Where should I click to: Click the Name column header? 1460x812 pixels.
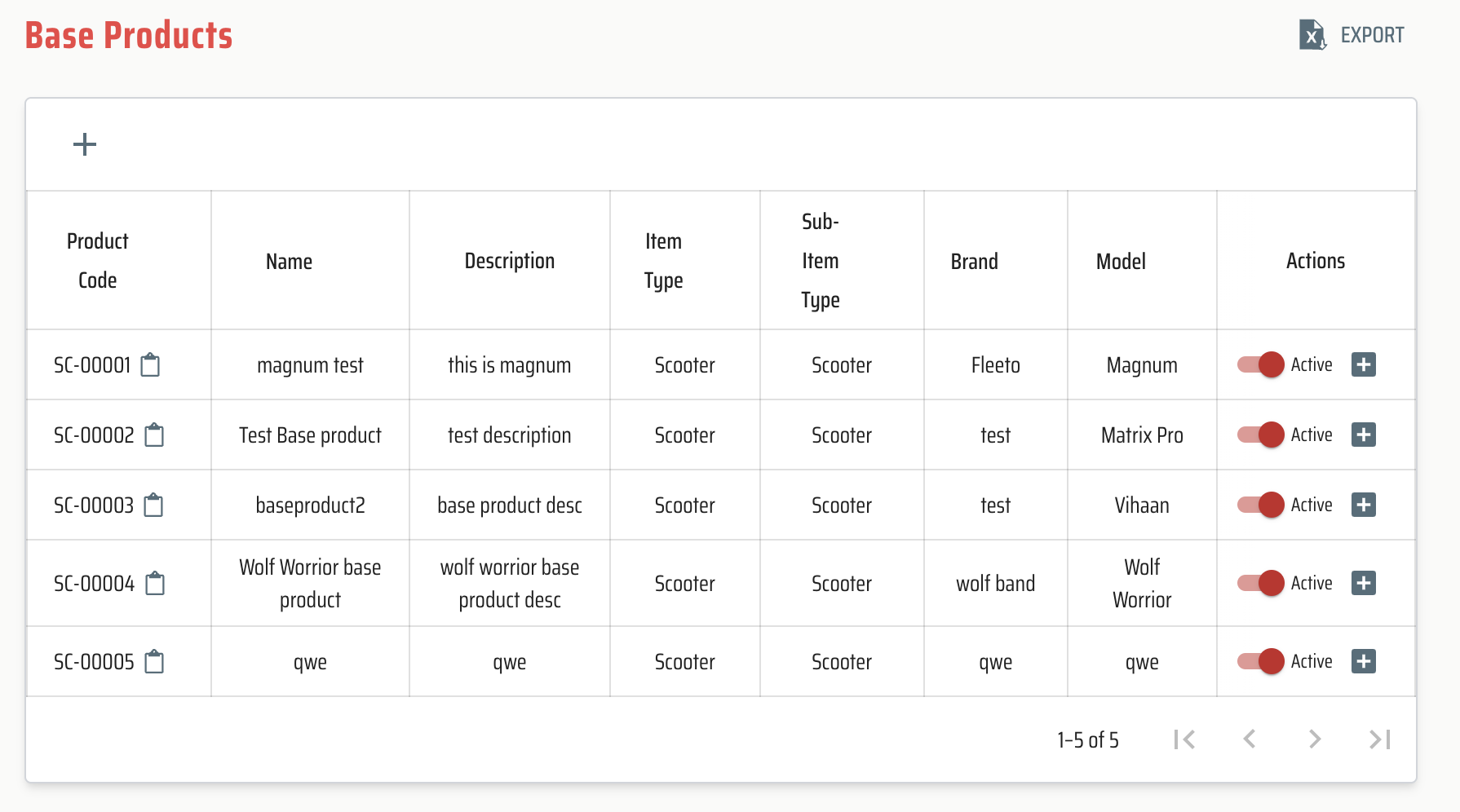click(x=289, y=262)
